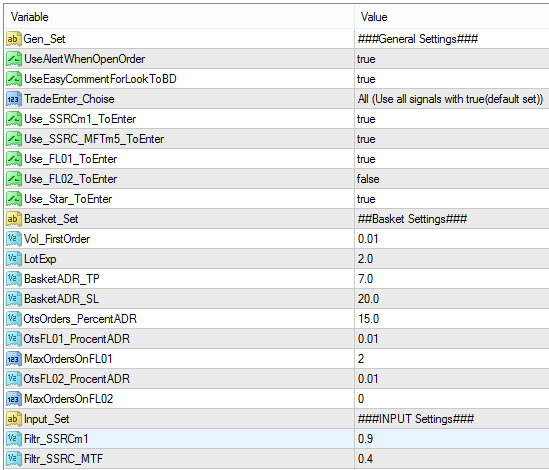This screenshot has height=470, width=549.
Task: Click the boolean icon beside Use_SSRCm1_ToEnter
Action: [14, 119]
